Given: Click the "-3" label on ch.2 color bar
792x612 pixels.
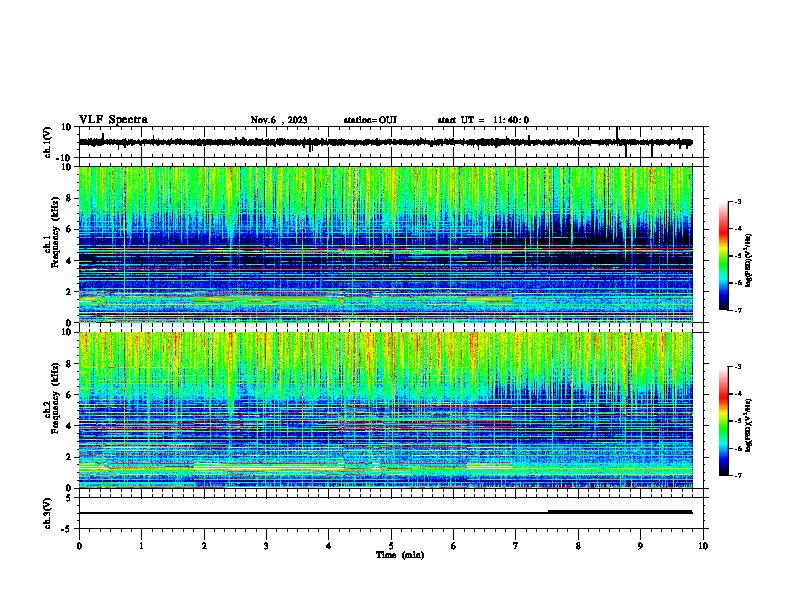Looking at the screenshot, I should click(x=737, y=367).
